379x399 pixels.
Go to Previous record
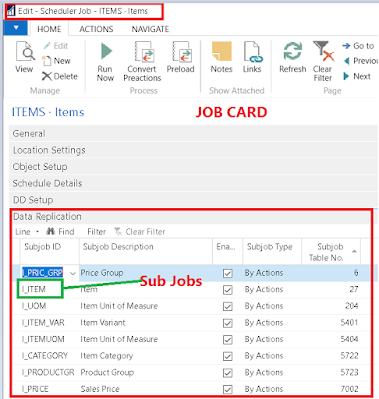[361, 61]
